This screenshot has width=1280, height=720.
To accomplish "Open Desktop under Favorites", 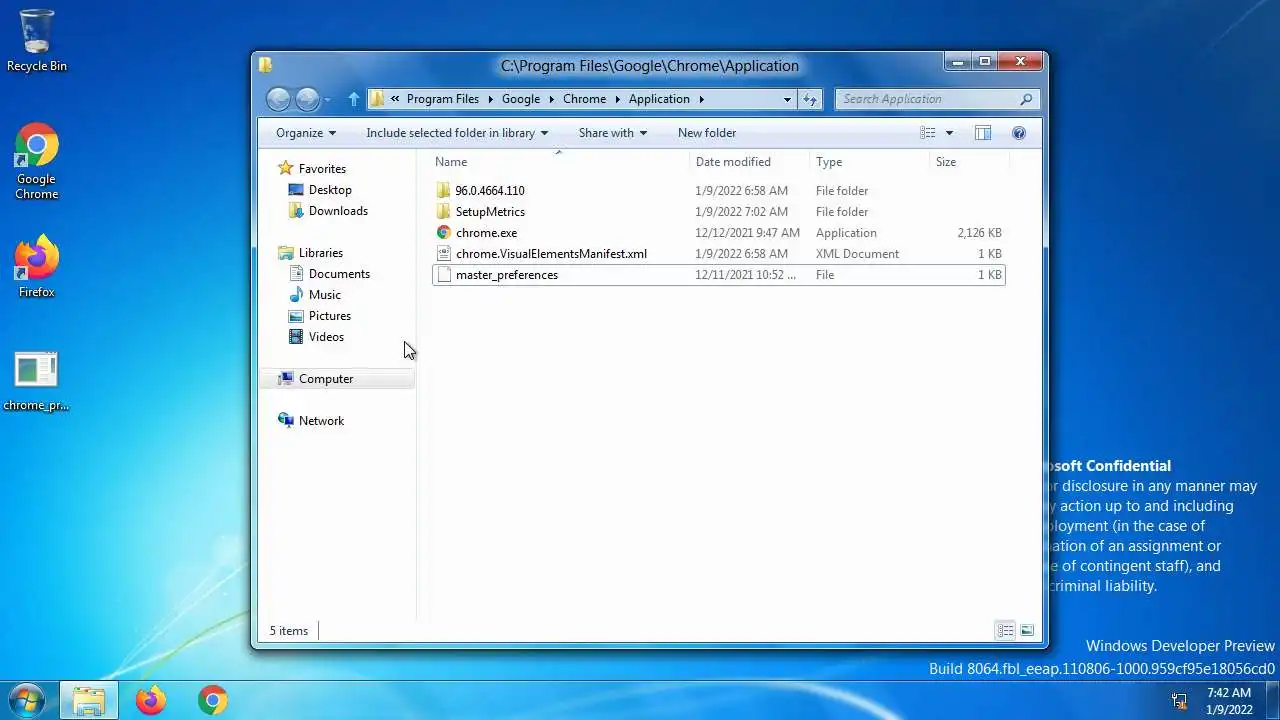I will pyautogui.click(x=330, y=190).
